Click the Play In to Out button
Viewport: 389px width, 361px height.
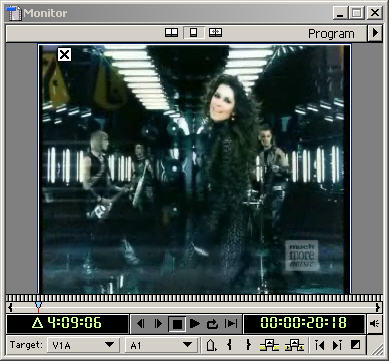[x=231, y=324]
